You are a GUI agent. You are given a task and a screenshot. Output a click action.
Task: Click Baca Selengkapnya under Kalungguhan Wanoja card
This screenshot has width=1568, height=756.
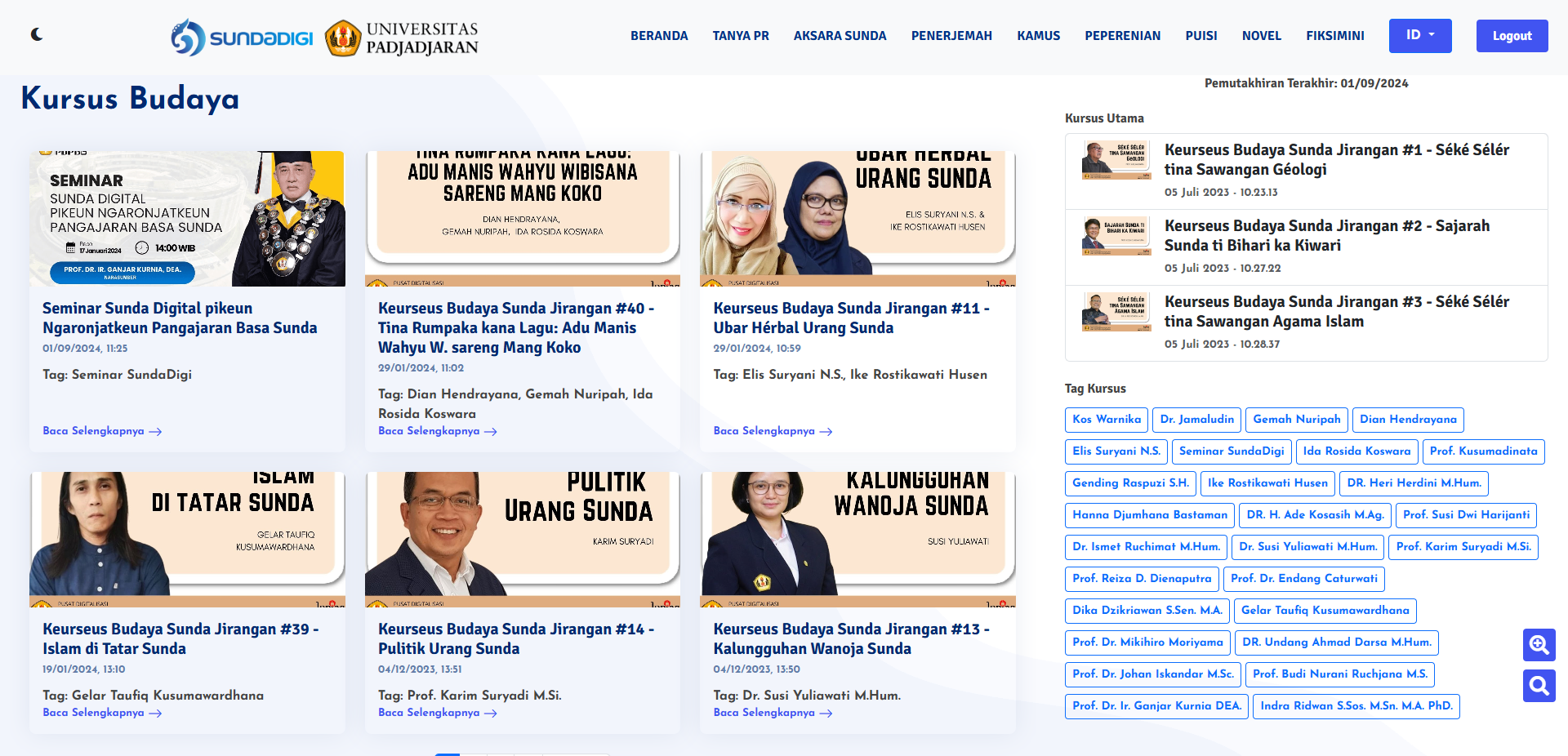(773, 713)
